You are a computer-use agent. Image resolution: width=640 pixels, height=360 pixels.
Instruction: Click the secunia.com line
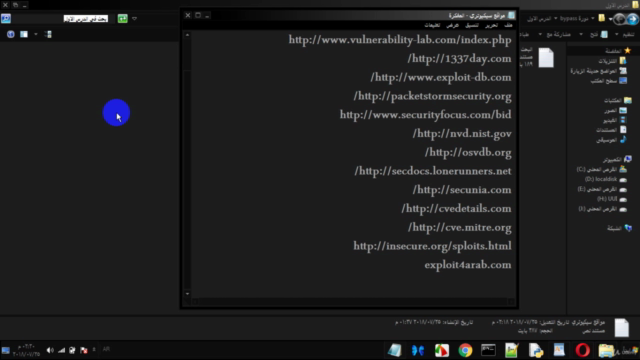pos(462,190)
